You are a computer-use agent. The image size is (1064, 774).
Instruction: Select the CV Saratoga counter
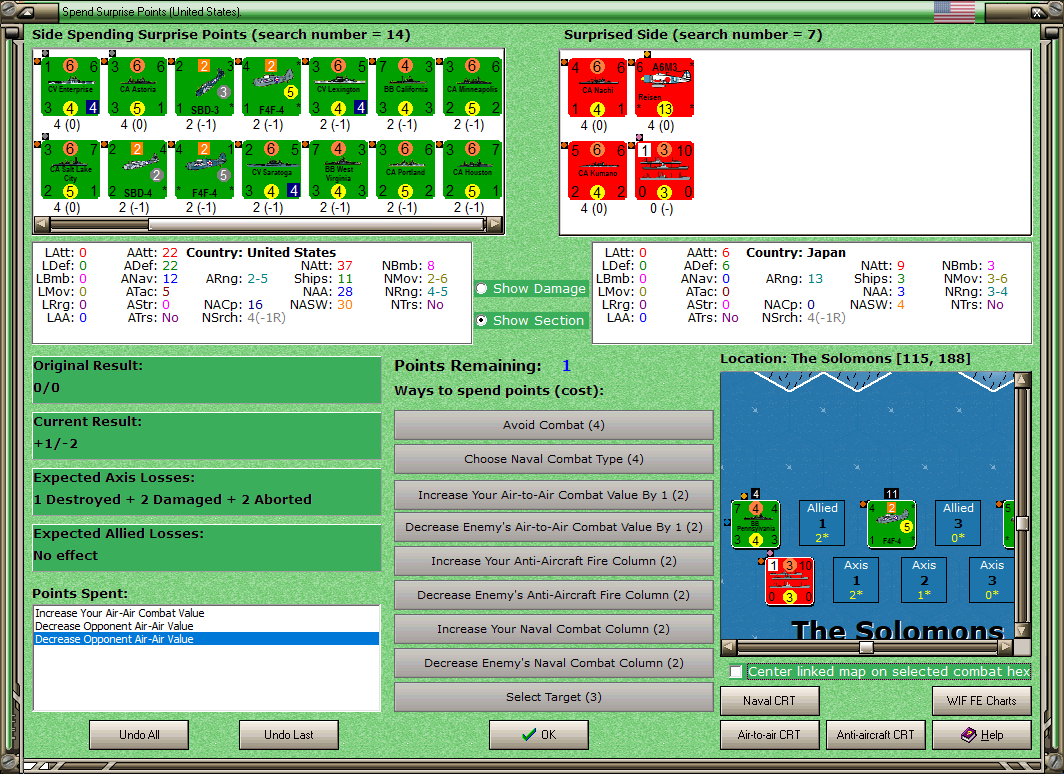coord(271,170)
